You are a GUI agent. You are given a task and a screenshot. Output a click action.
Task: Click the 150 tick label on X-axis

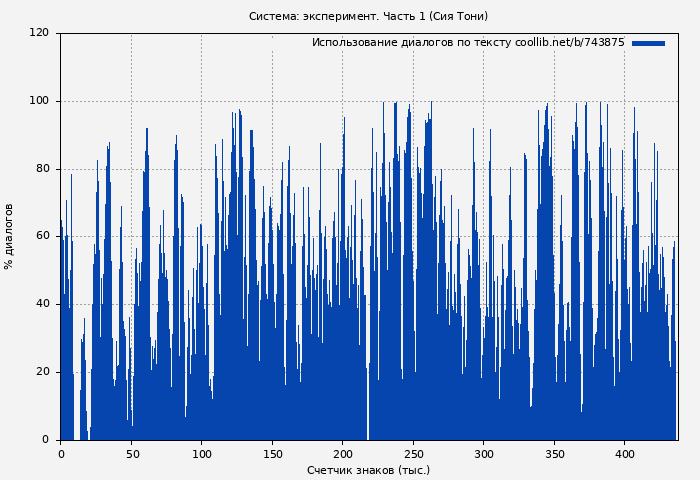click(272, 453)
